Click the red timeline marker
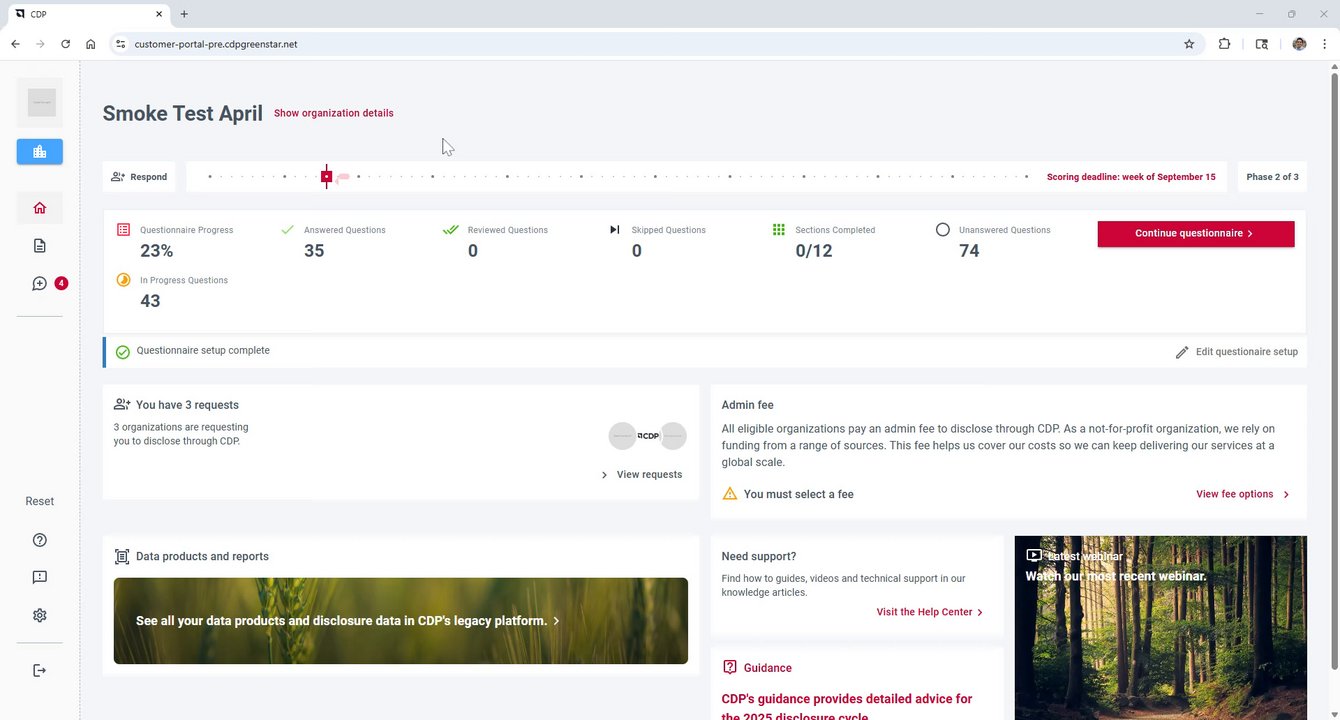The height and width of the screenshot is (720, 1340). pos(326,177)
